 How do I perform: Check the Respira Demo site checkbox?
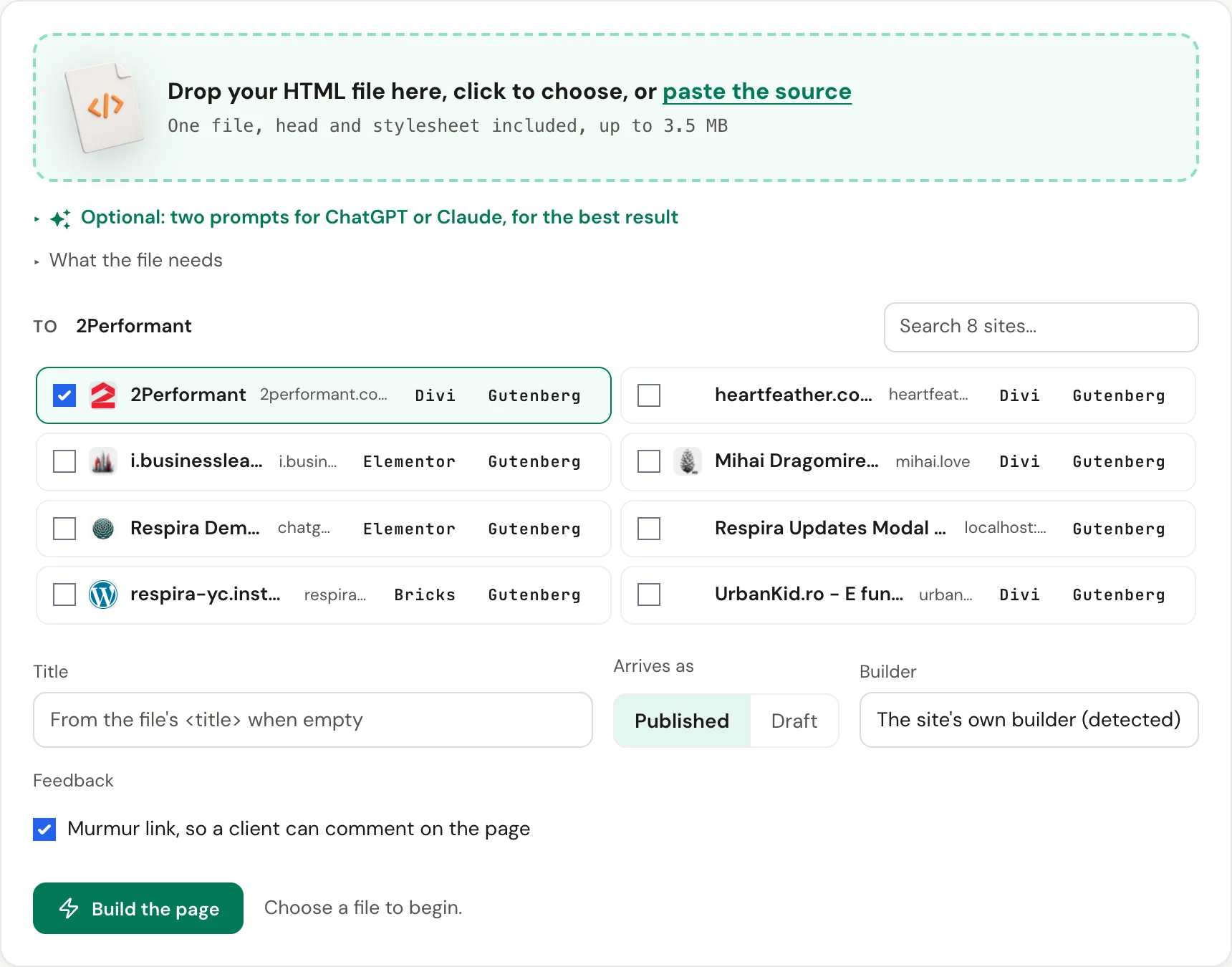64,529
